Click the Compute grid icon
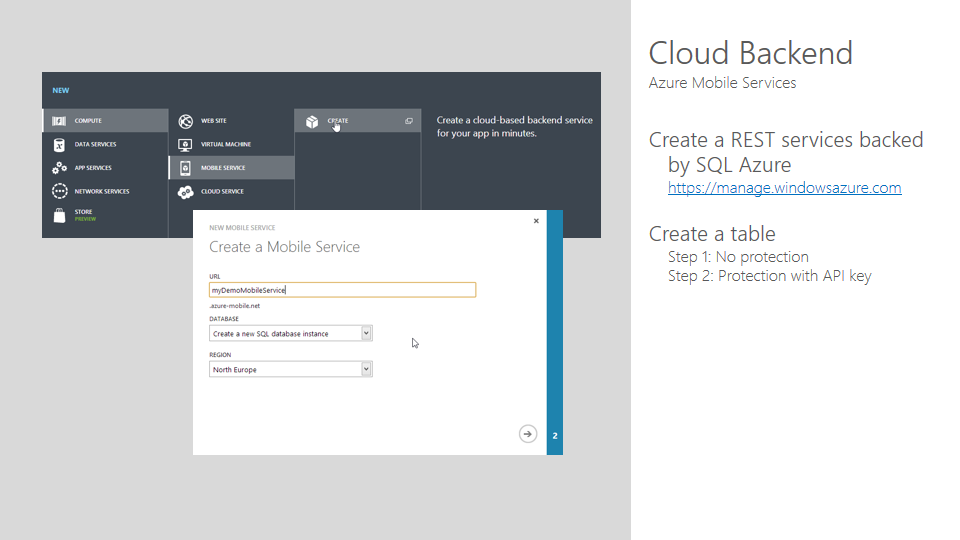Image resolution: width=960 pixels, height=540 pixels. (59, 121)
